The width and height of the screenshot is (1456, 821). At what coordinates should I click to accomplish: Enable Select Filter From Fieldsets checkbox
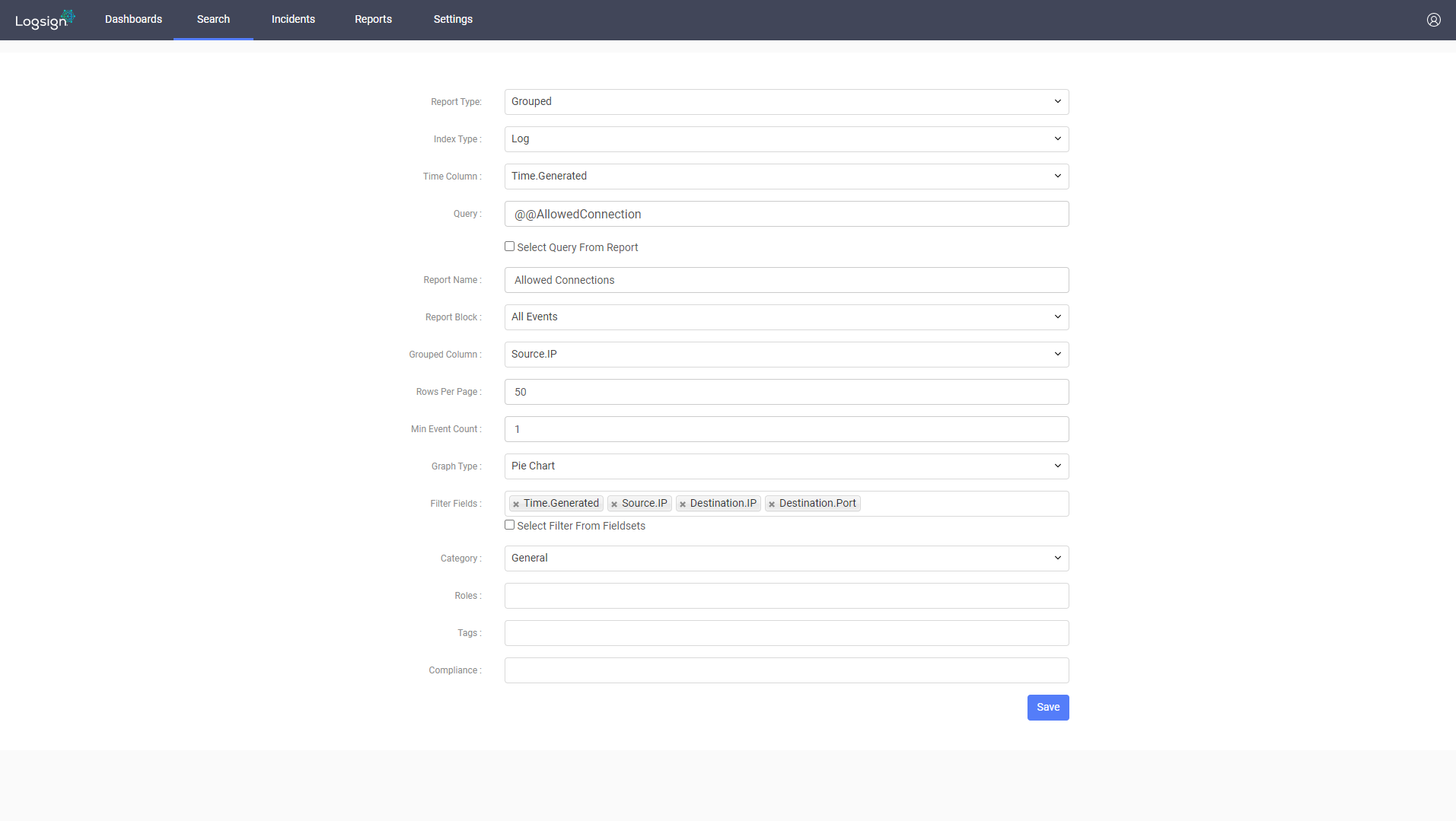click(x=509, y=525)
